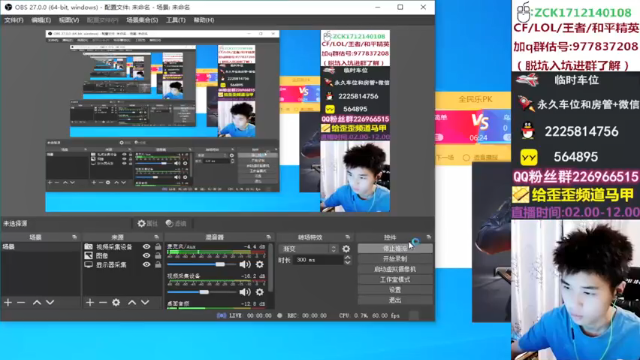Click the 退出 button
The height and width of the screenshot is (360, 640).
pyautogui.click(x=395, y=300)
